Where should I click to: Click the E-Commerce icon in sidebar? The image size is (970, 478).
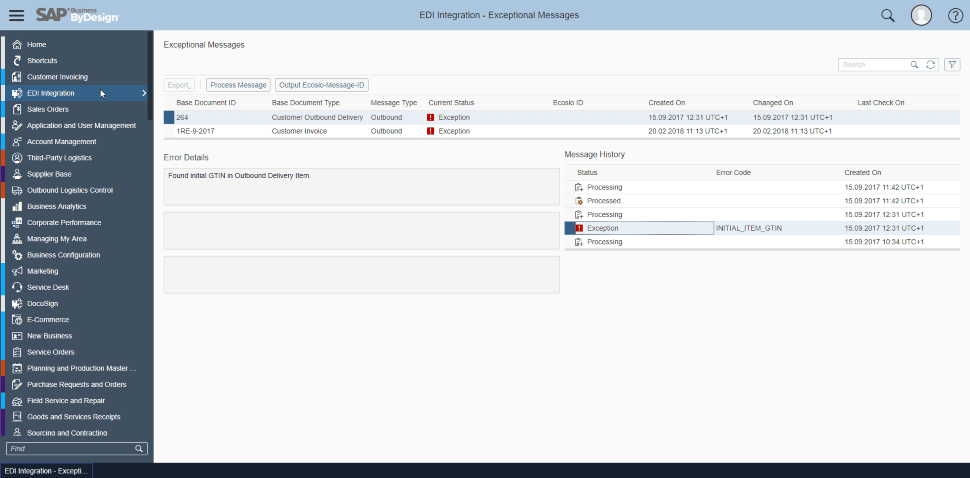17,319
